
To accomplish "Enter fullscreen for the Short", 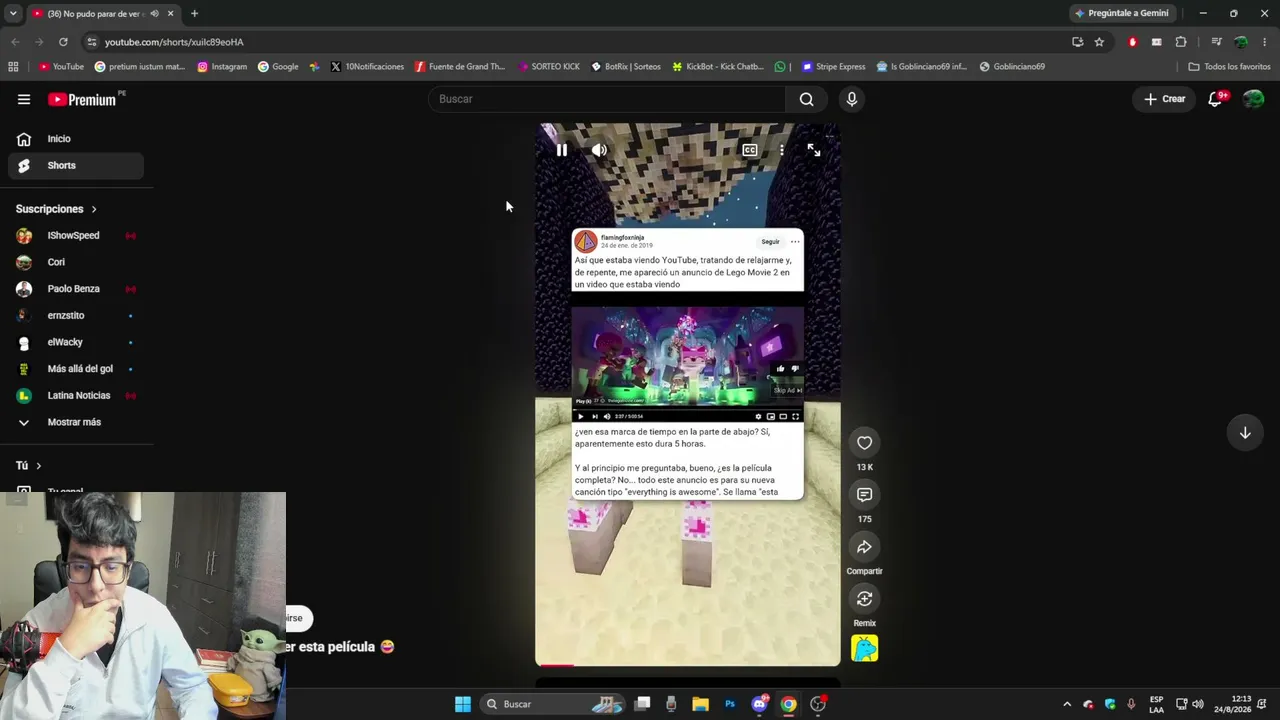I will tap(814, 150).
